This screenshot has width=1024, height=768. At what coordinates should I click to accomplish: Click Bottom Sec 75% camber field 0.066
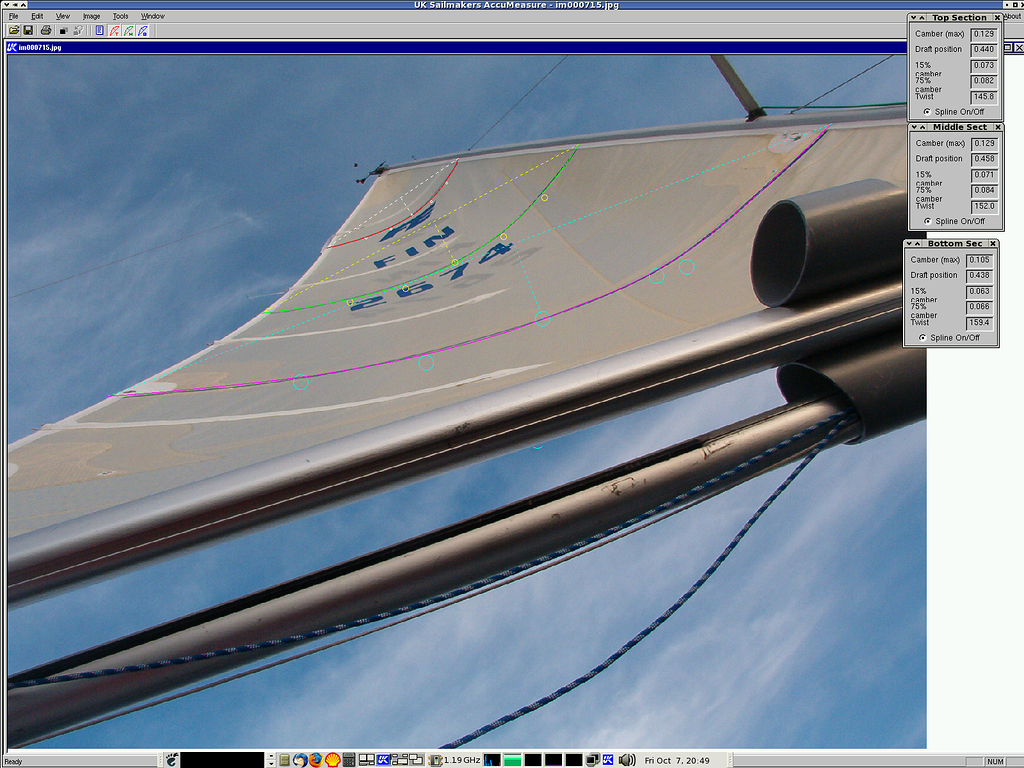pyautogui.click(x=979, y=307)
